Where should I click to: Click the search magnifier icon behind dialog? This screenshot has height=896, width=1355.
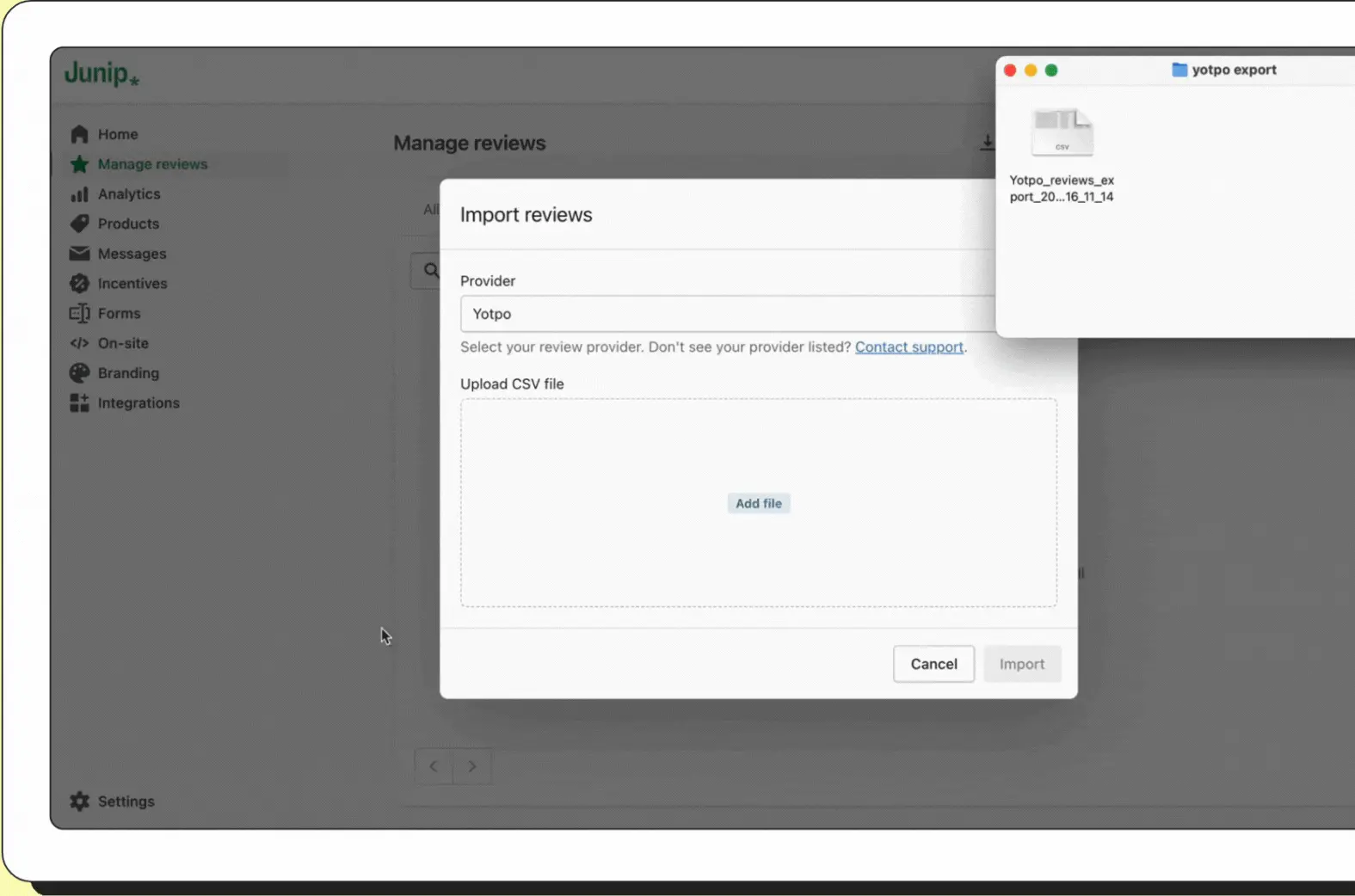tap(431, 271)
